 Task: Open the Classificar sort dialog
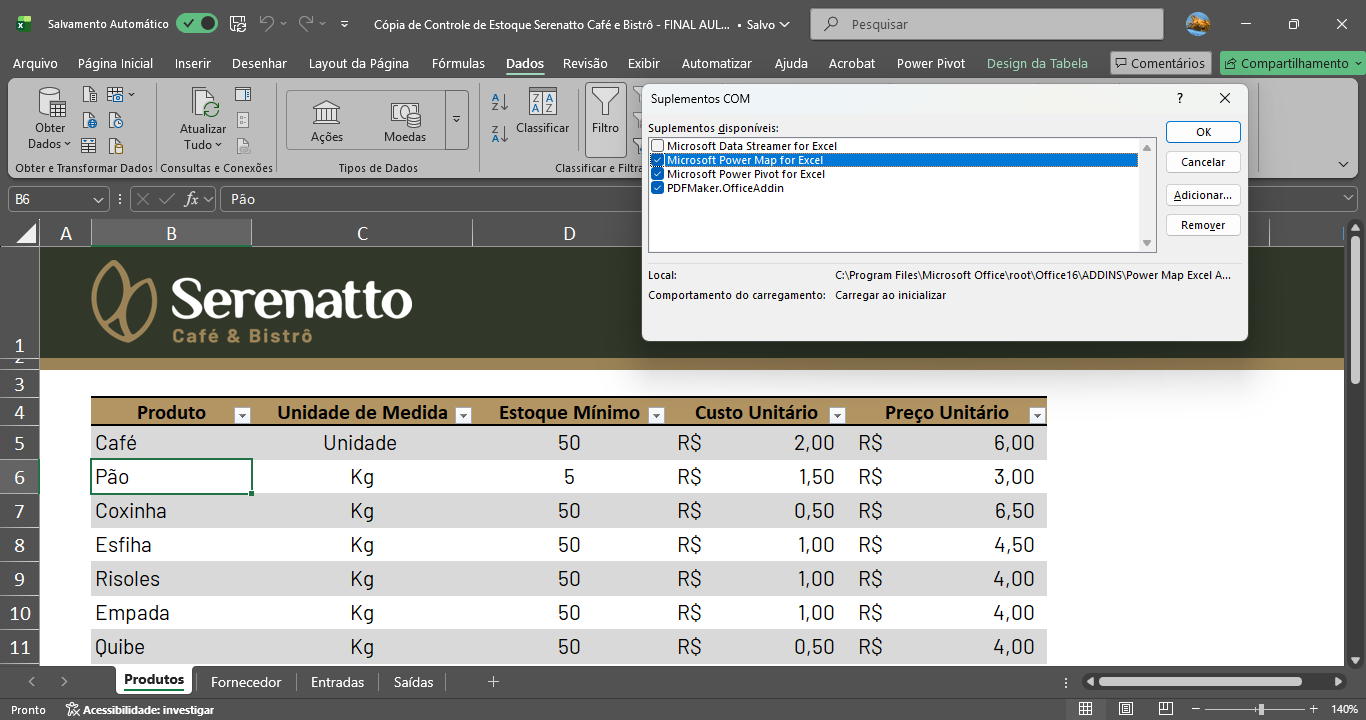(543, 112)
